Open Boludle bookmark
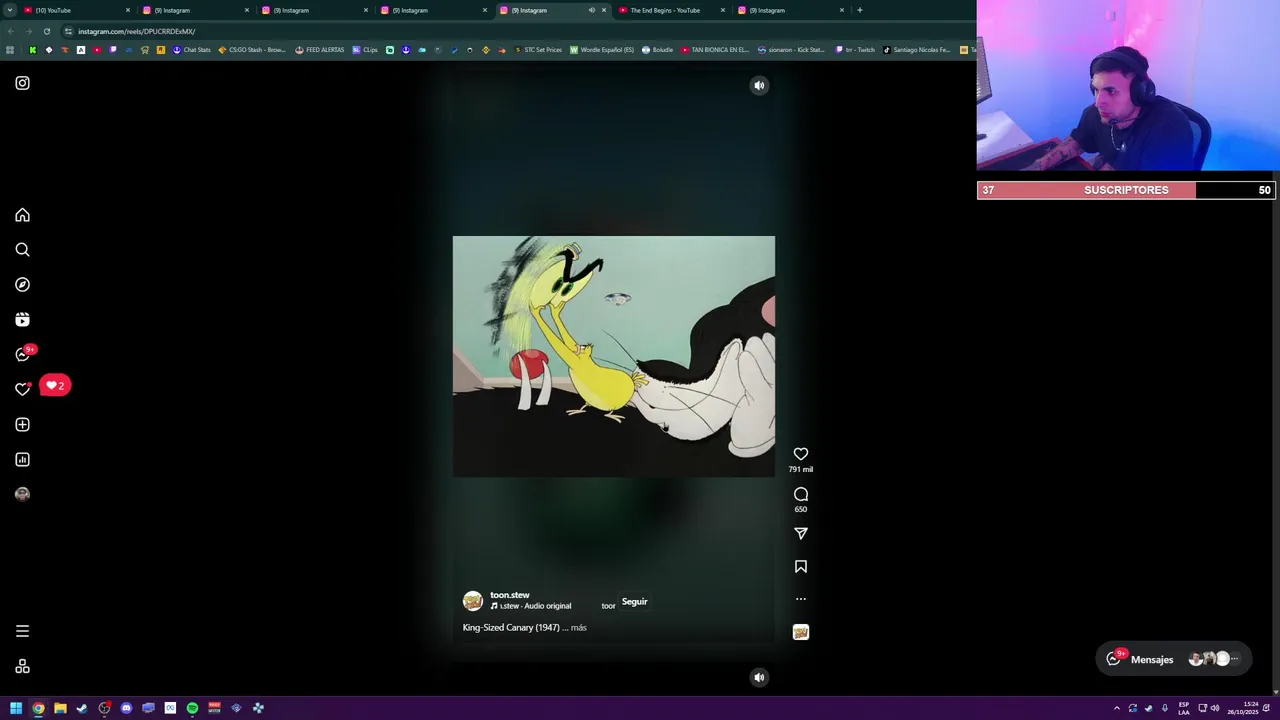Screen dimensions: 1280x720 coord(657,50)
